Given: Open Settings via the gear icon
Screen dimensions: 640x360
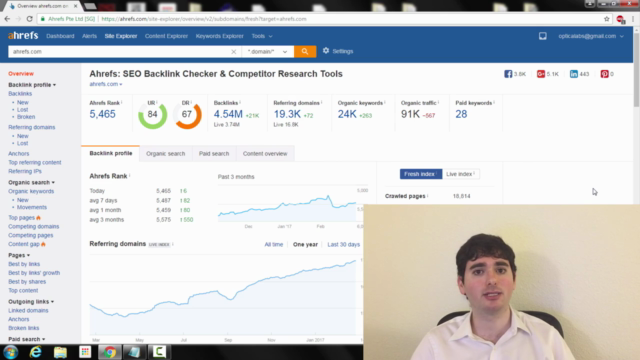Looking at the screenshot, I should coord(326,51).
